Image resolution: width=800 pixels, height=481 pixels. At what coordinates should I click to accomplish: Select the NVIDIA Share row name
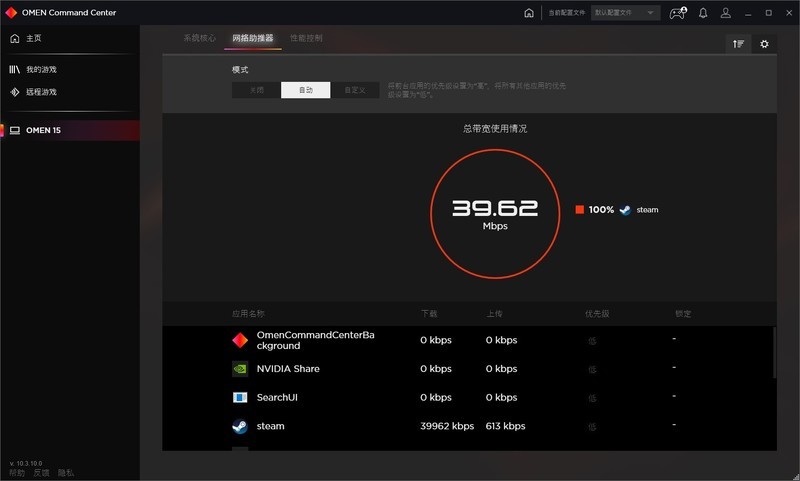point(288,369)
